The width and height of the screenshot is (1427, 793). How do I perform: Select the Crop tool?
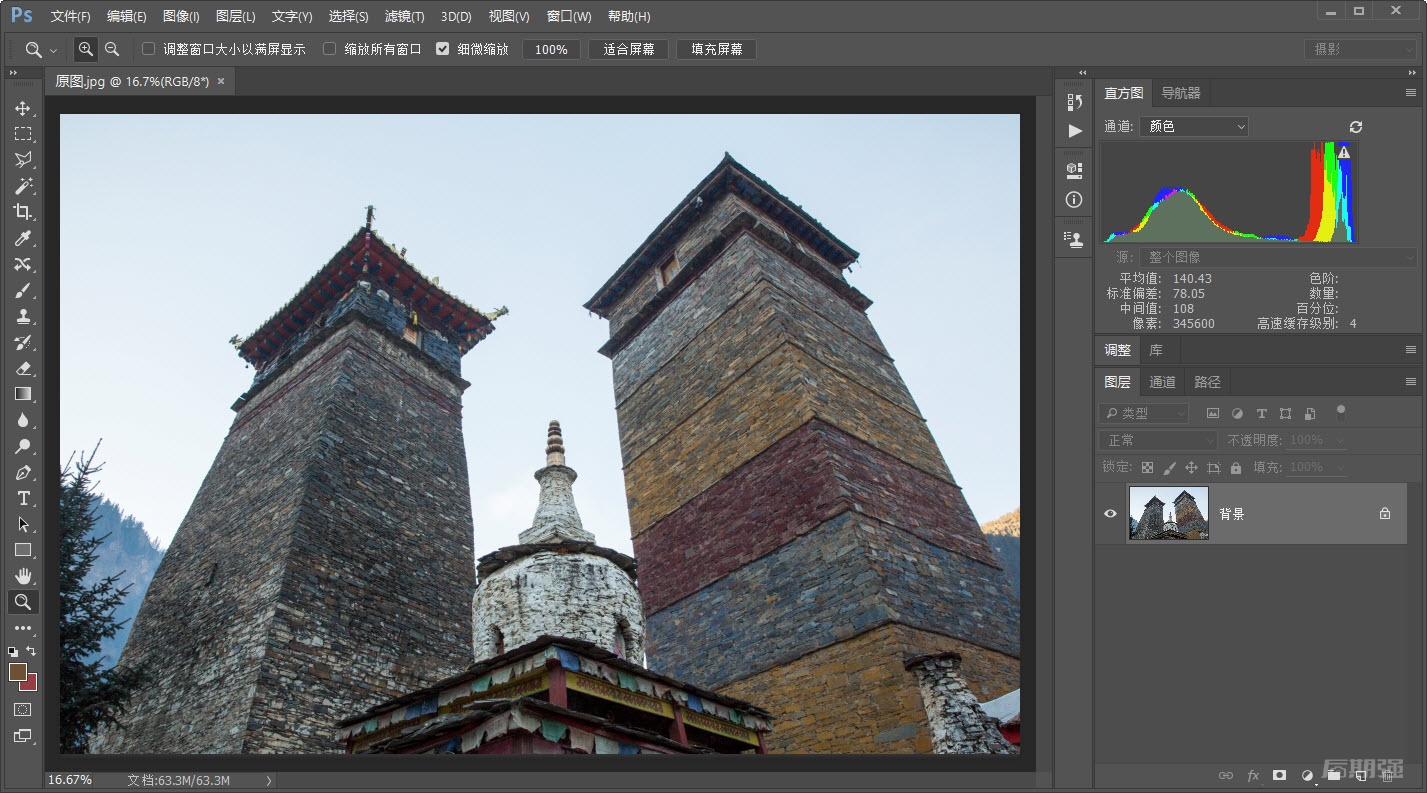23,212
